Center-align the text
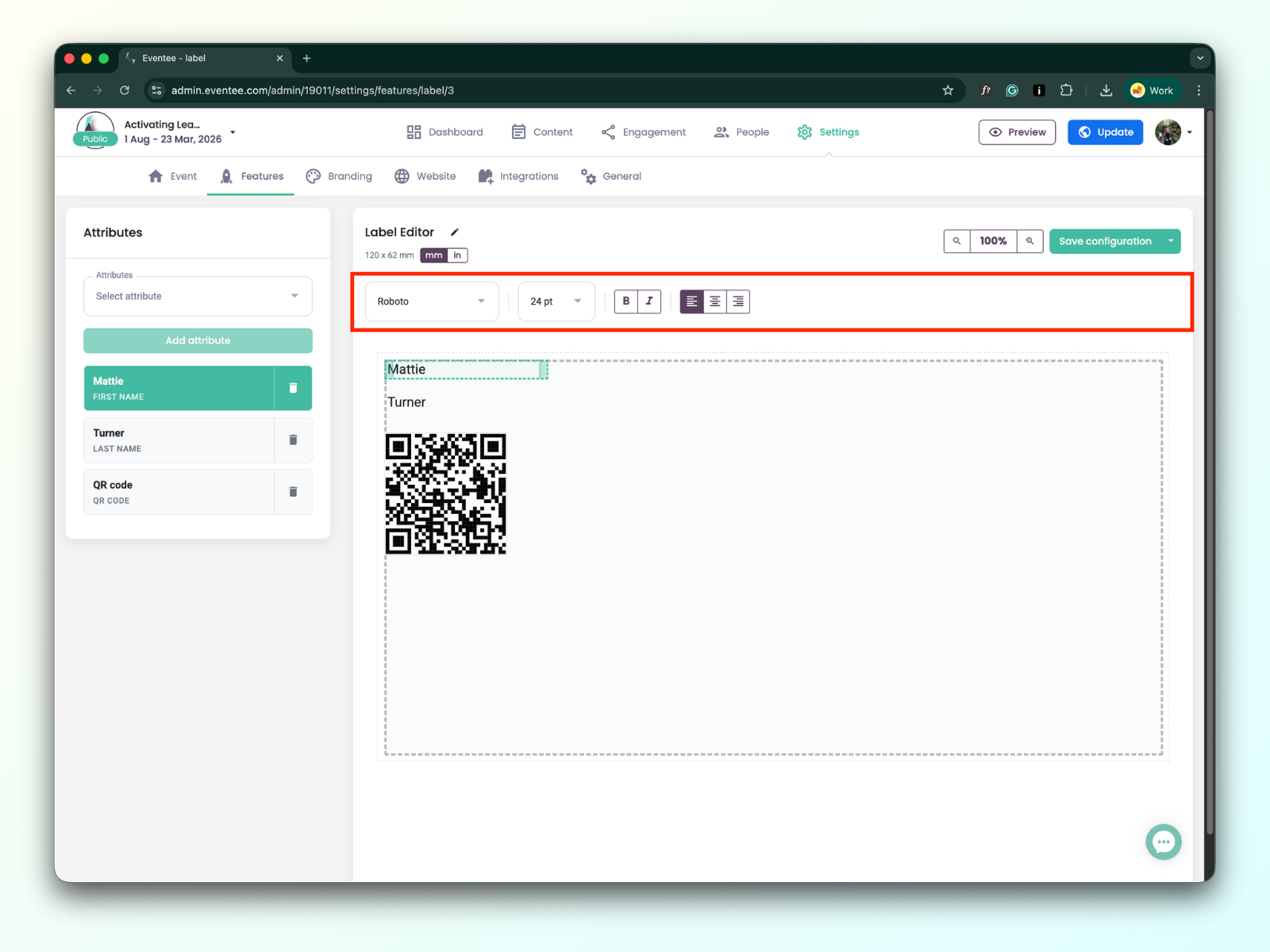Viewport: 1270px width, 952px height. pyautogui.click(x=715, y=301)
